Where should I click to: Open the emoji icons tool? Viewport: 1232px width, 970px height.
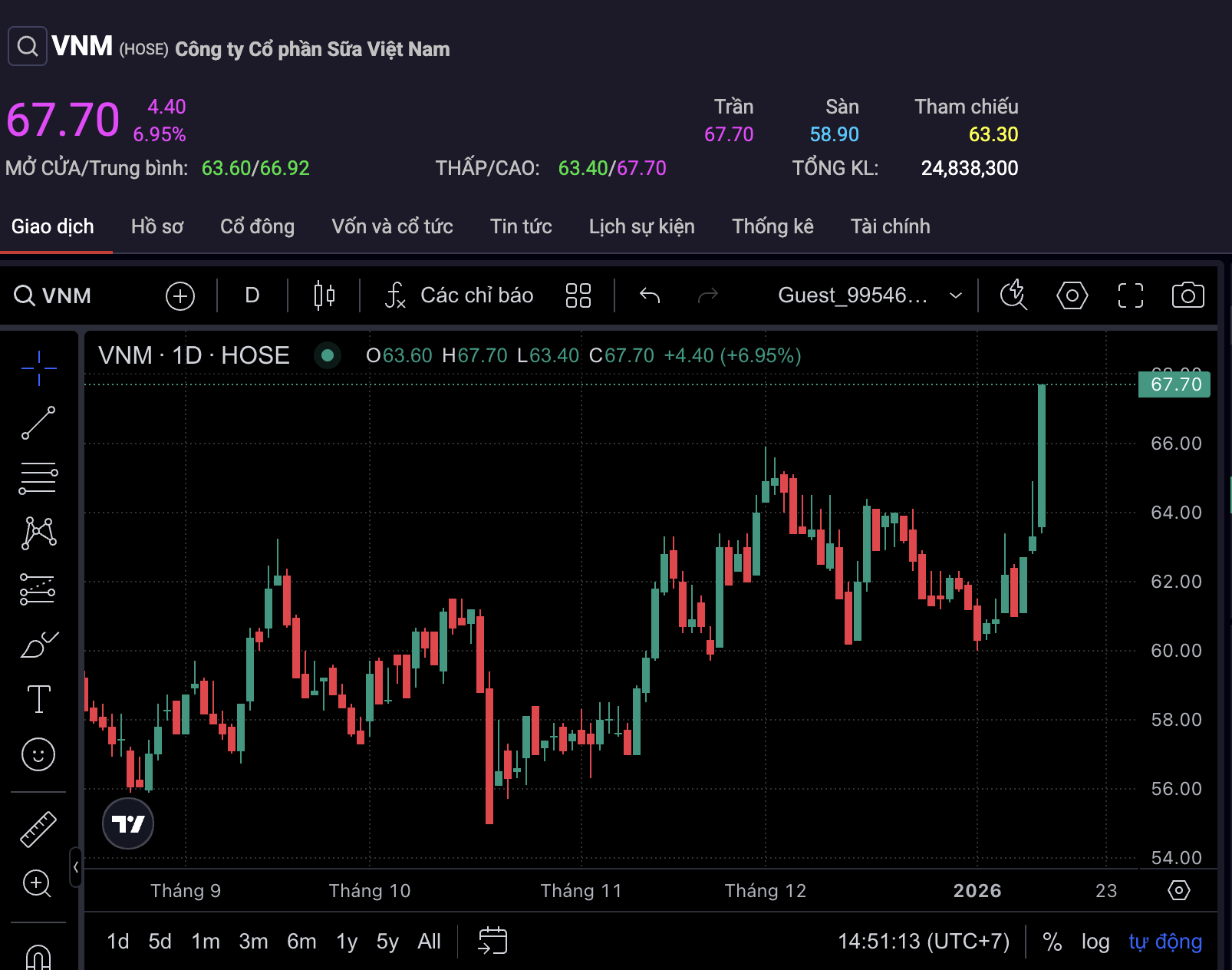coord(38,754)
